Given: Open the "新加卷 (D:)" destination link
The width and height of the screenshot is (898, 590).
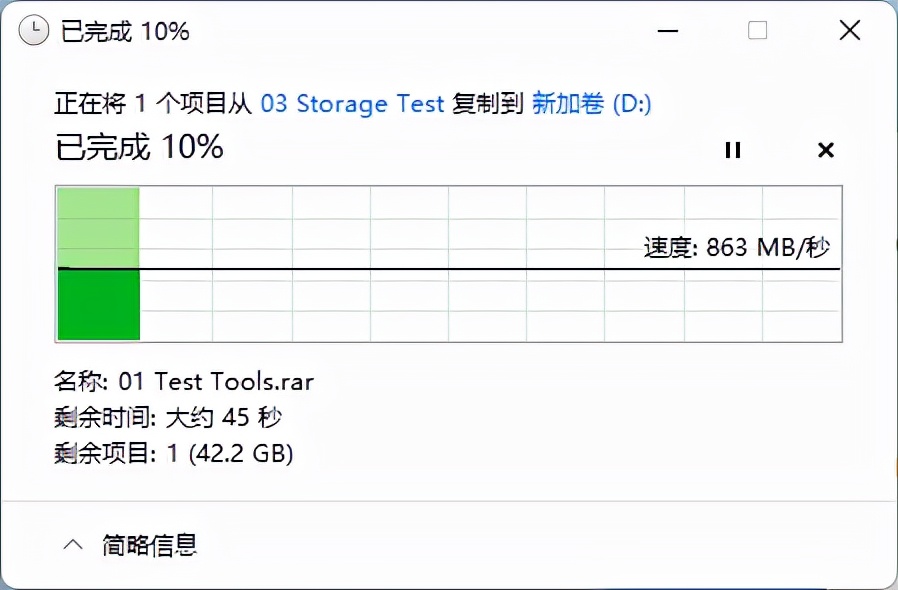Looking at the screenshot, I should click(592, 104).
